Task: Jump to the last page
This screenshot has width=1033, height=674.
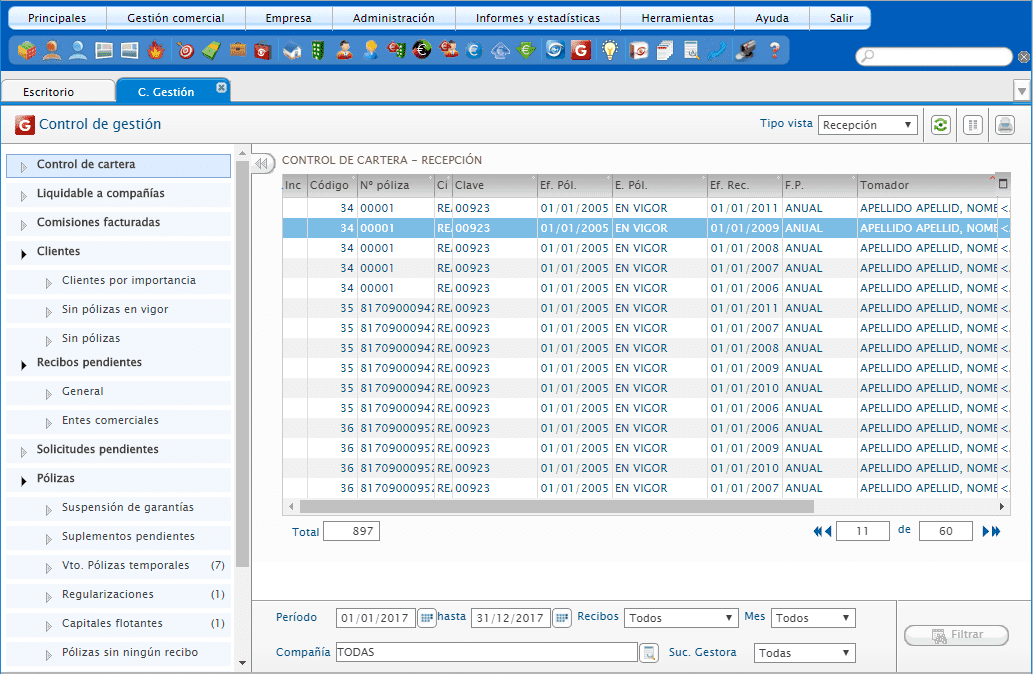Action: coord(996,531)
